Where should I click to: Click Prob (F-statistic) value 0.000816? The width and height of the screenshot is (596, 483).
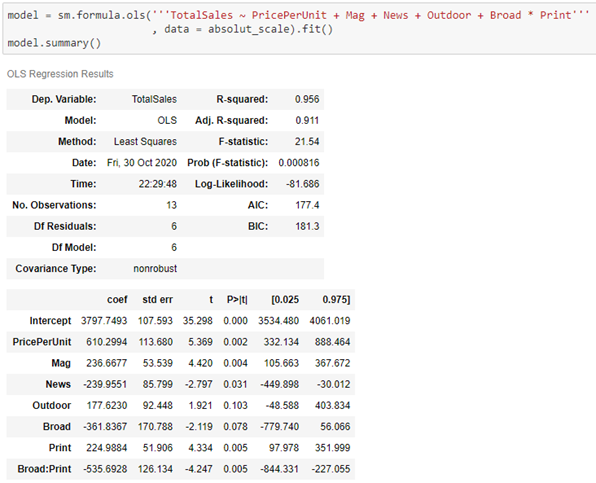click(x=299, y=163)
